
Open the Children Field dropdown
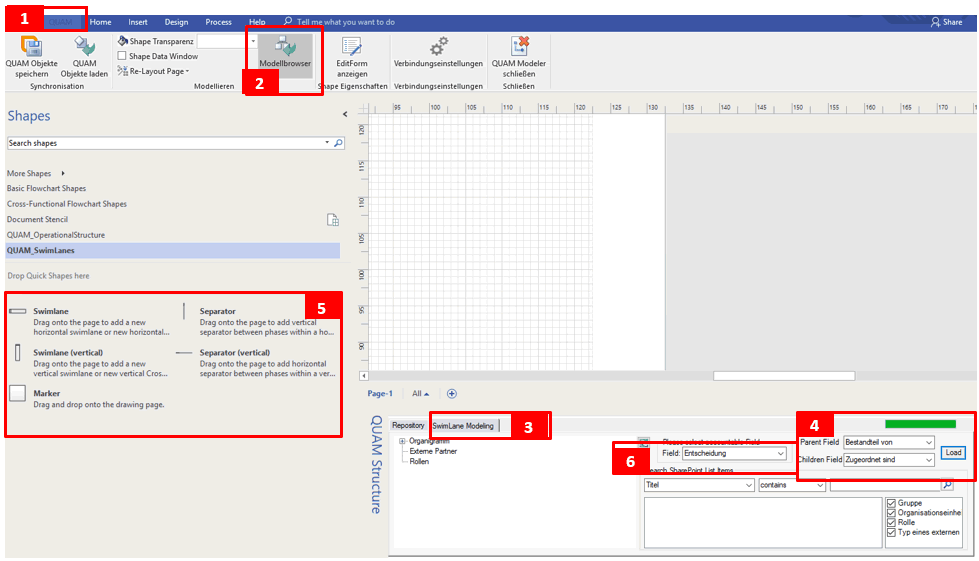(888, 460)
